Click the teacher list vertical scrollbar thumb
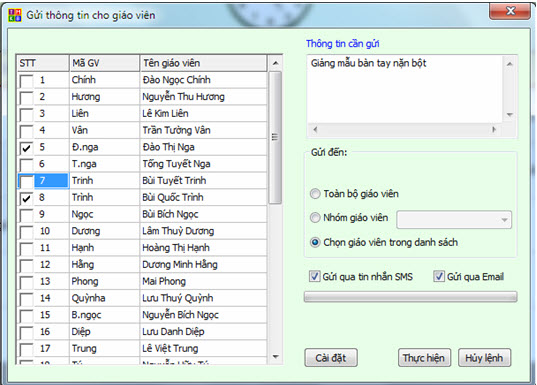This screenshot has width=537, height=385. (275, 138)
